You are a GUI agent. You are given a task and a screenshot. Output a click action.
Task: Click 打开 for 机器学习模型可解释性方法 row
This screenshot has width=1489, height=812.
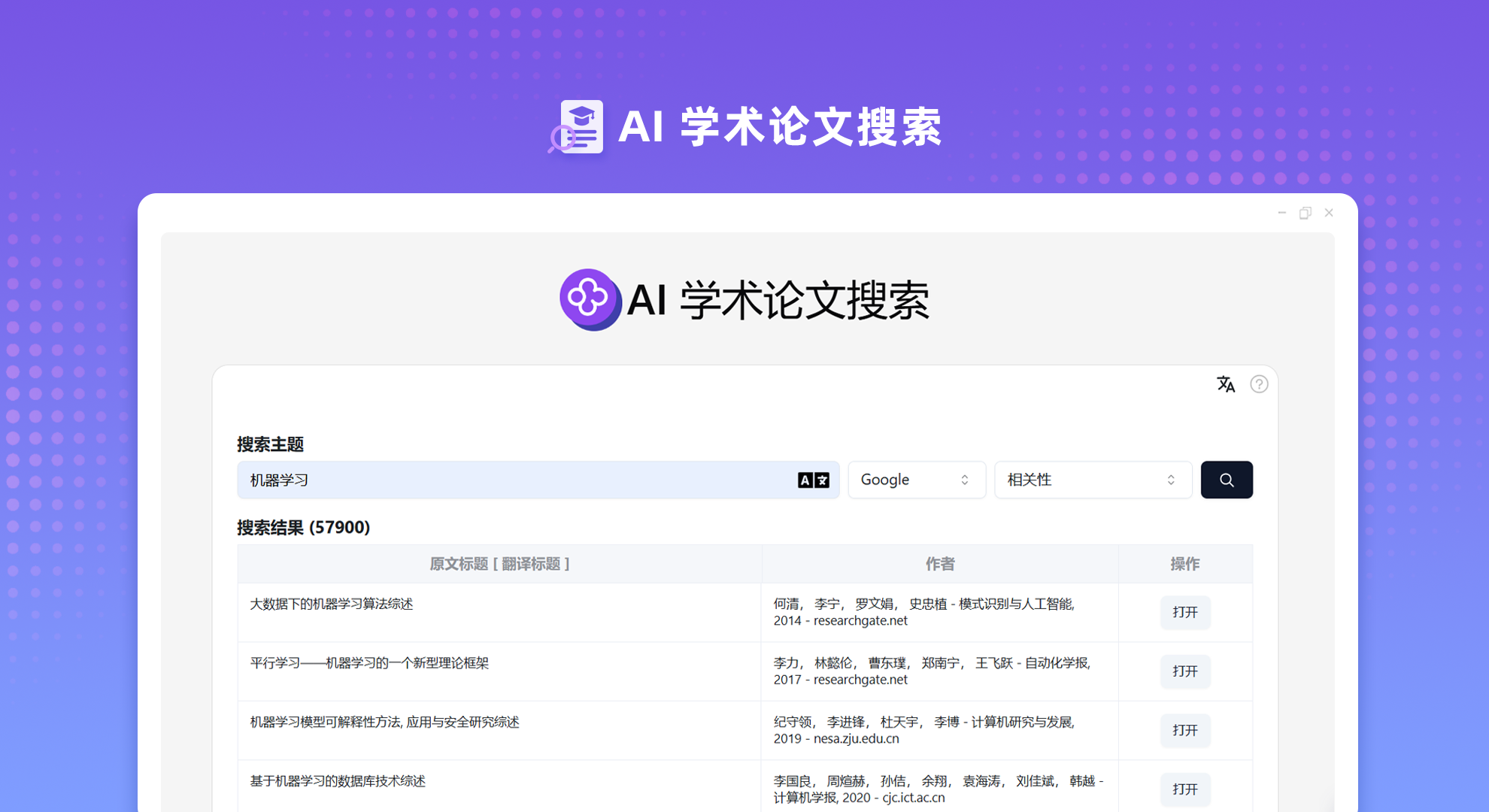click(1184, 730)
